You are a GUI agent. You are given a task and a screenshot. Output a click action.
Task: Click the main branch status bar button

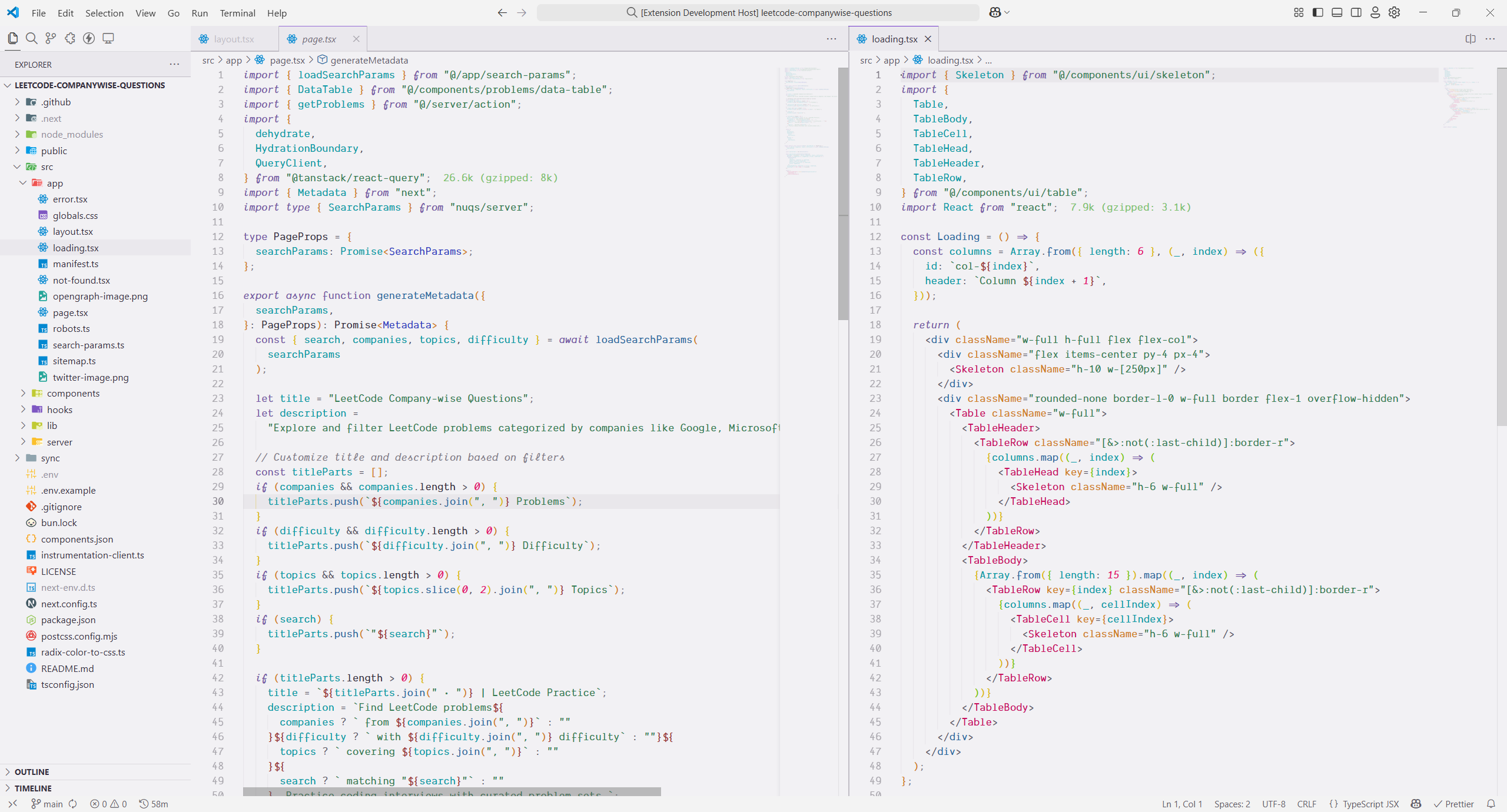click(x=47, y=804)
